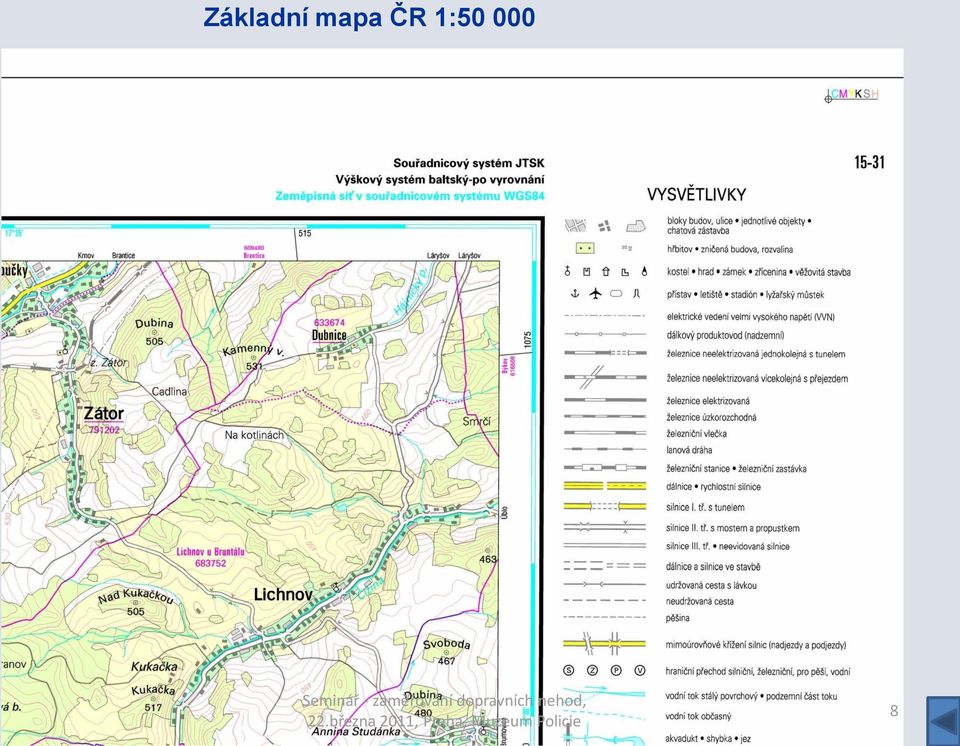
Task: Click the 'Dubnice' label on map
Action: [x=329, y=335]
